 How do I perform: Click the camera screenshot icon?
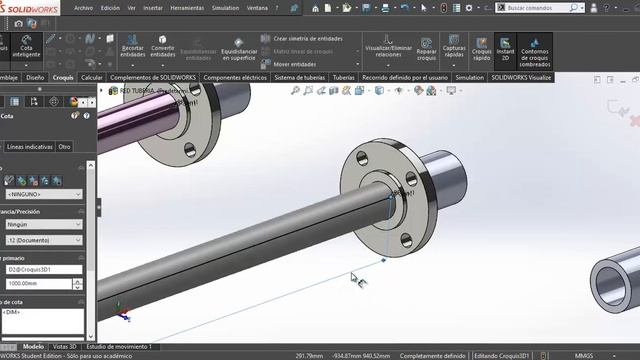pos(18,24)
